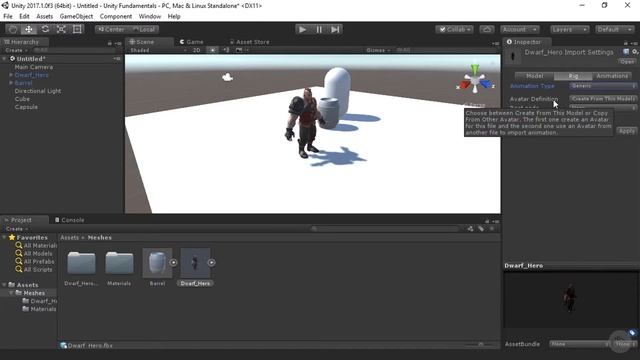
Task: Switch to the Asset Store tab
Action: (x=249, y=42)
